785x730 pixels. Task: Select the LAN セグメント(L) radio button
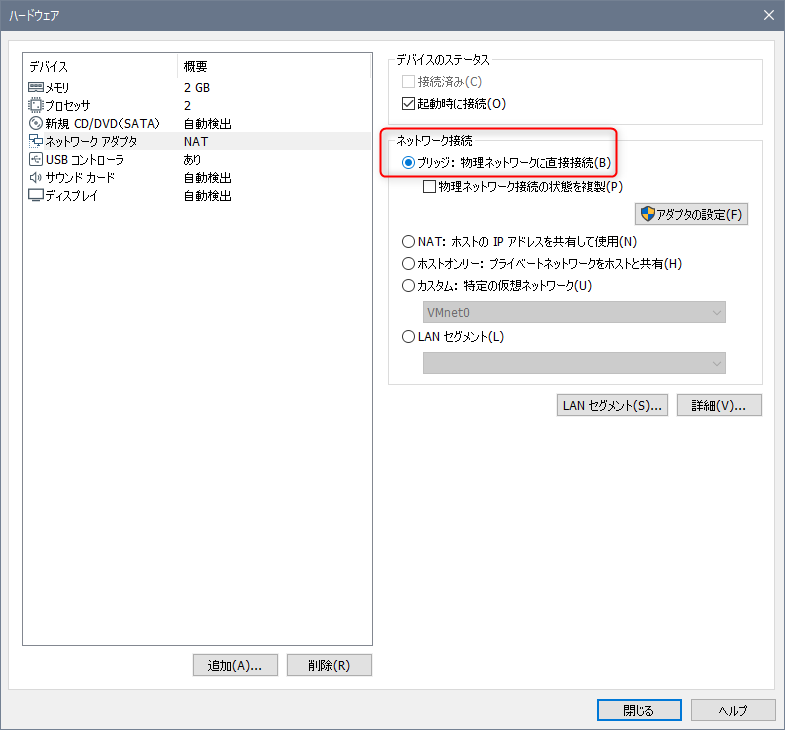click(409, 336)
